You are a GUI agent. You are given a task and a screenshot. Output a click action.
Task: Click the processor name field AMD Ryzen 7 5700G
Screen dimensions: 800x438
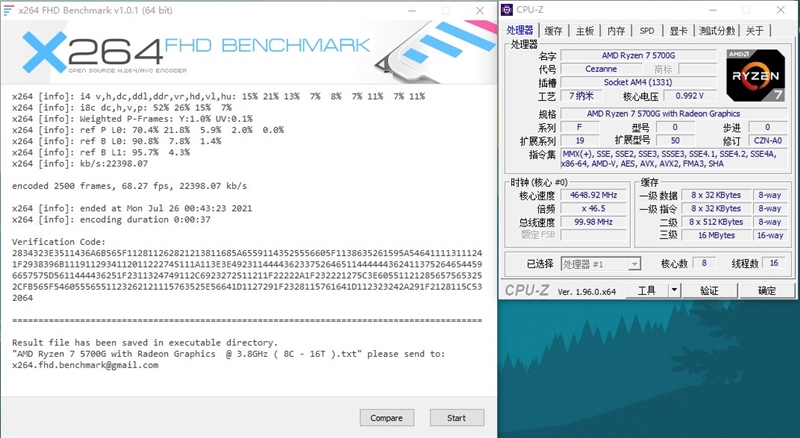pos(638,55)
